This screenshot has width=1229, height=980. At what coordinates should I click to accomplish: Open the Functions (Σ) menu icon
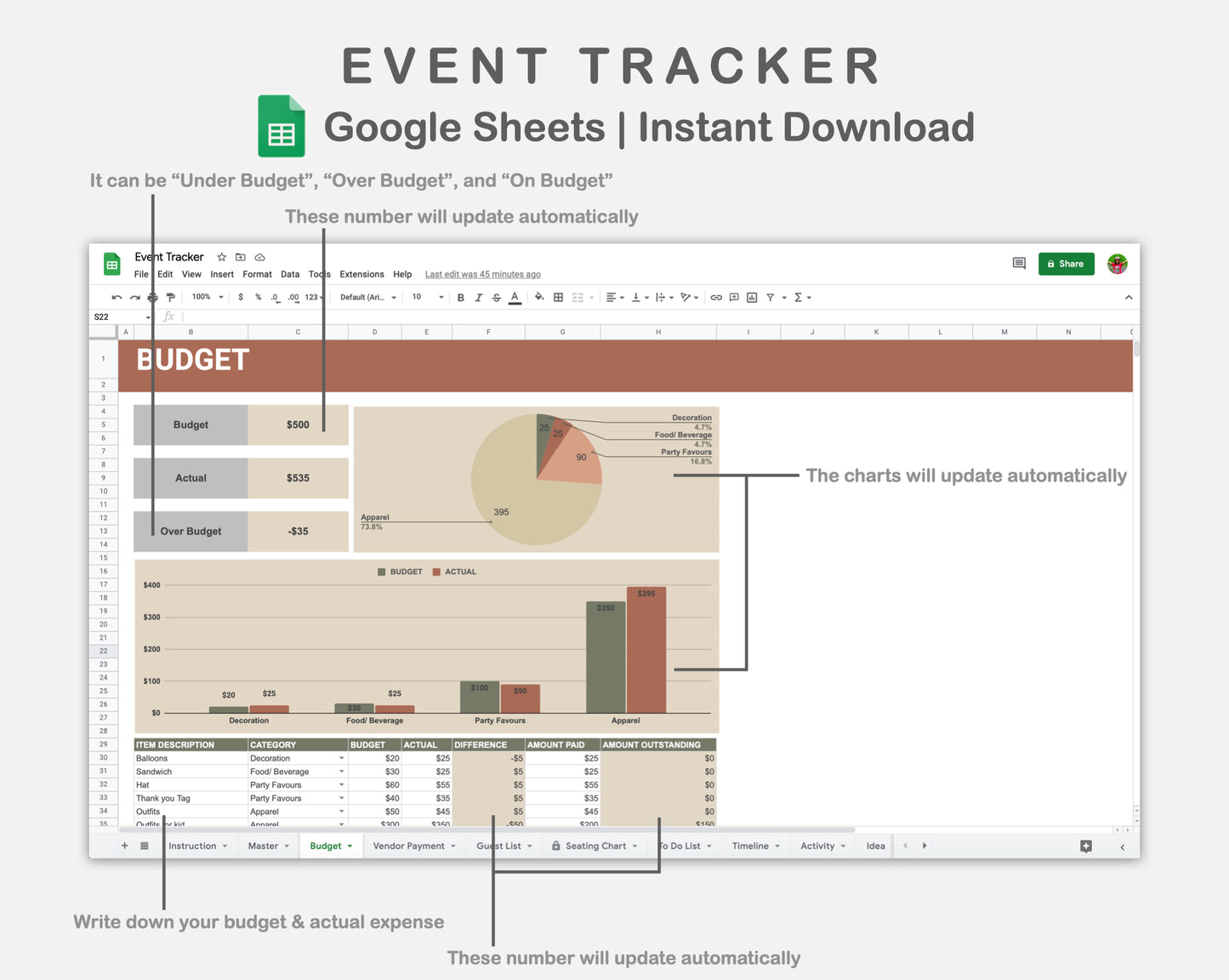pos(798,297)
